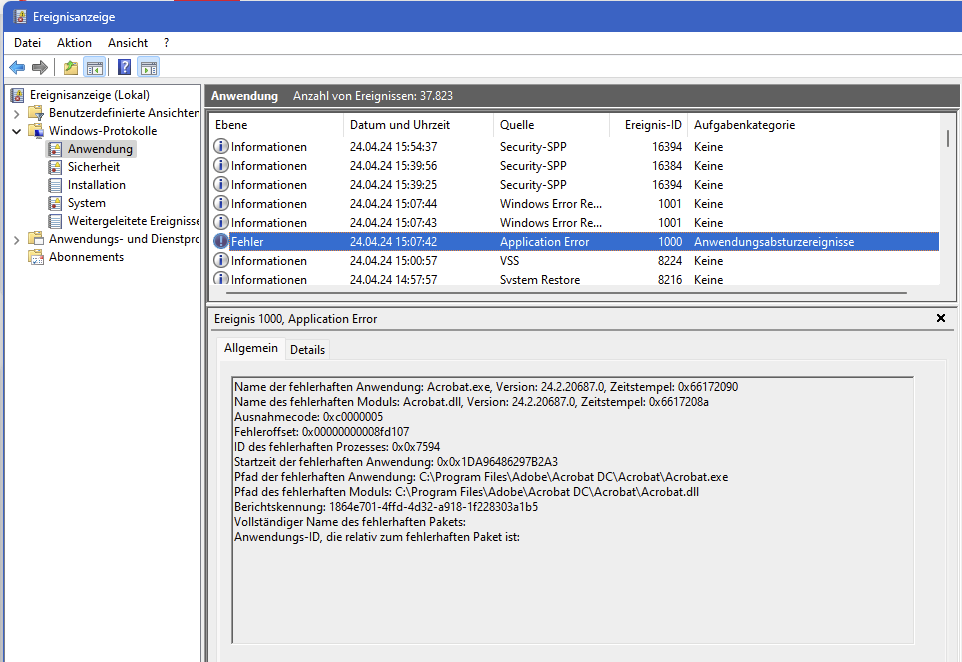Screen dimensions: 962x662
Task: Expand Benutzerdefinierte Ansichten tree node
Action: click(x=16, y=113)
